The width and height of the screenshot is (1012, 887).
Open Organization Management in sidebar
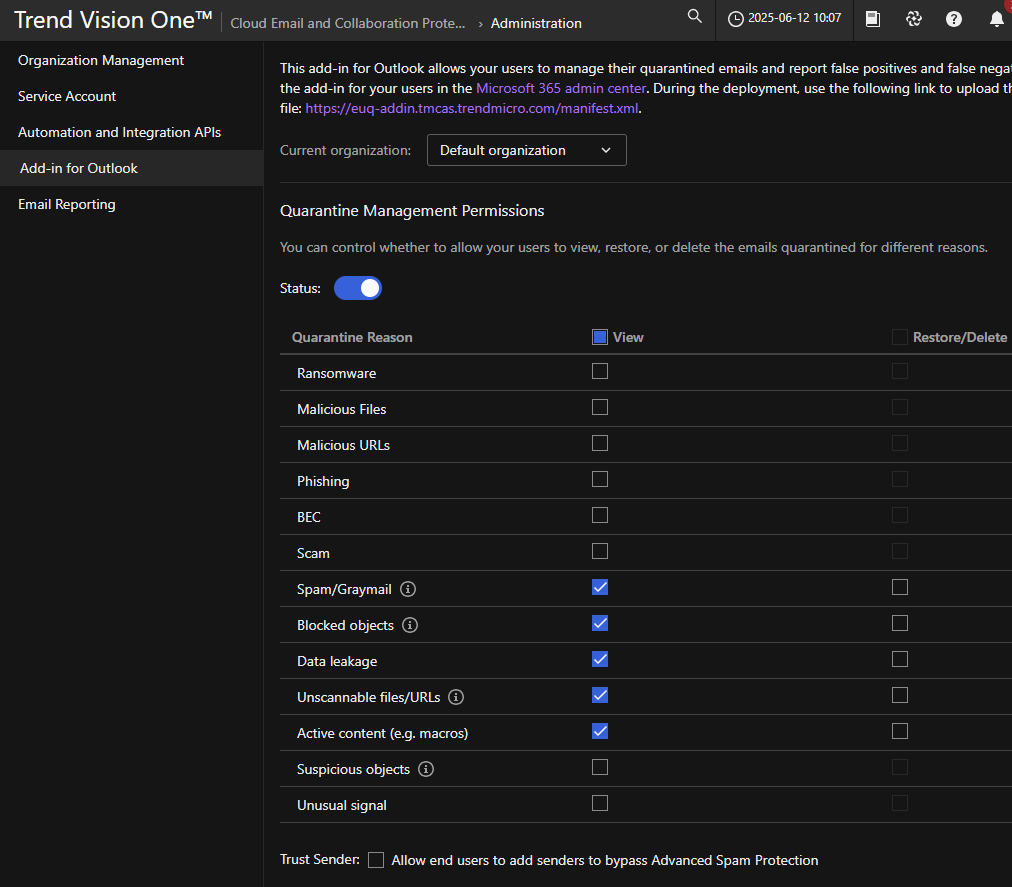(101, 60)
